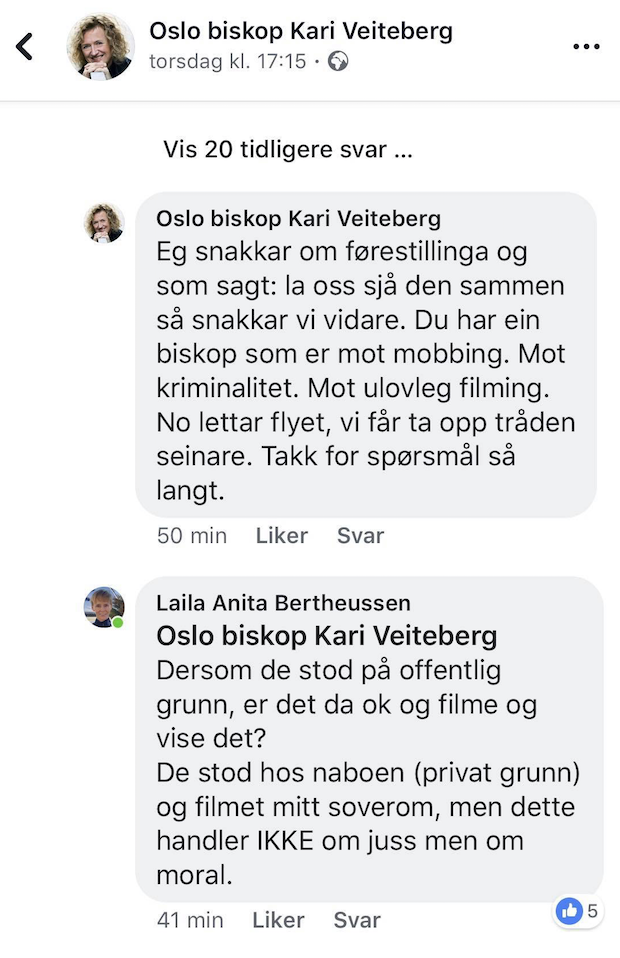This screenshot has width=620, height=958.
Task: Open header profile picture of Kari Veiteberg
Action: tap(100, 46)
